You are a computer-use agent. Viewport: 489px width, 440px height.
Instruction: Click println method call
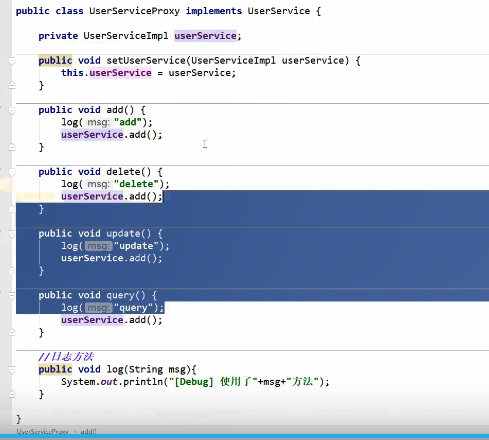pyautogui.click(x=143, y=382)
